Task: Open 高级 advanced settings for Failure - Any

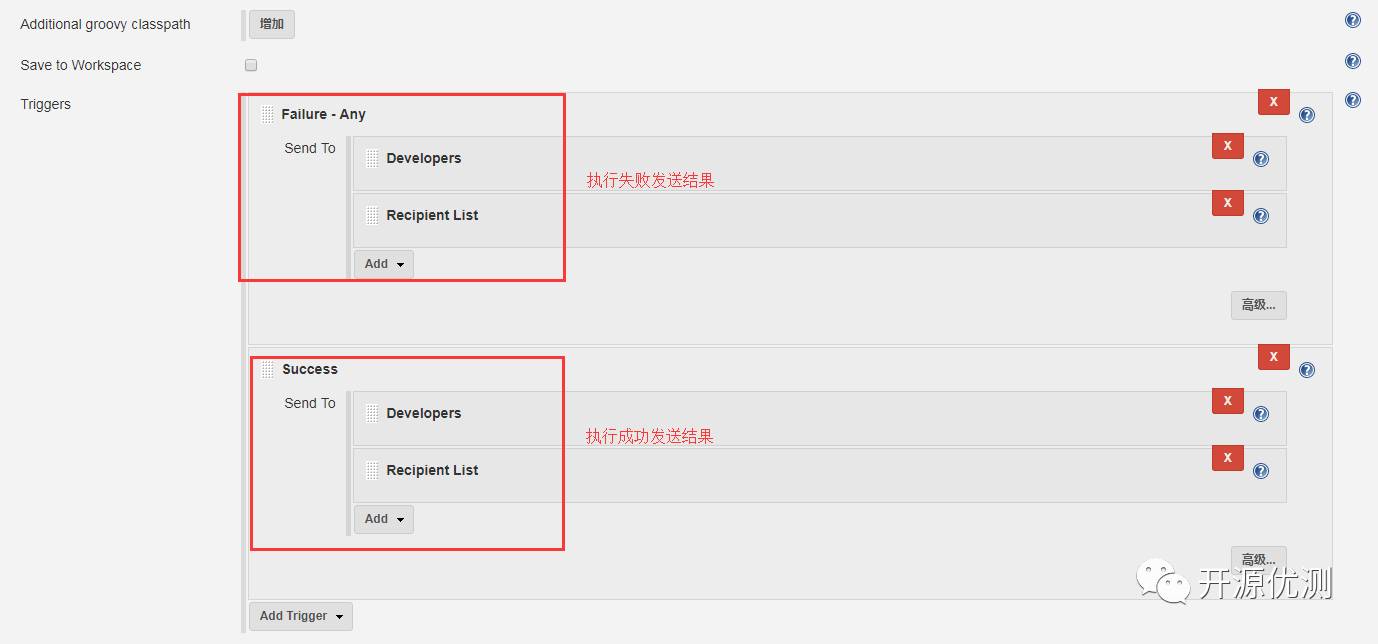Action: [1259, 305]
